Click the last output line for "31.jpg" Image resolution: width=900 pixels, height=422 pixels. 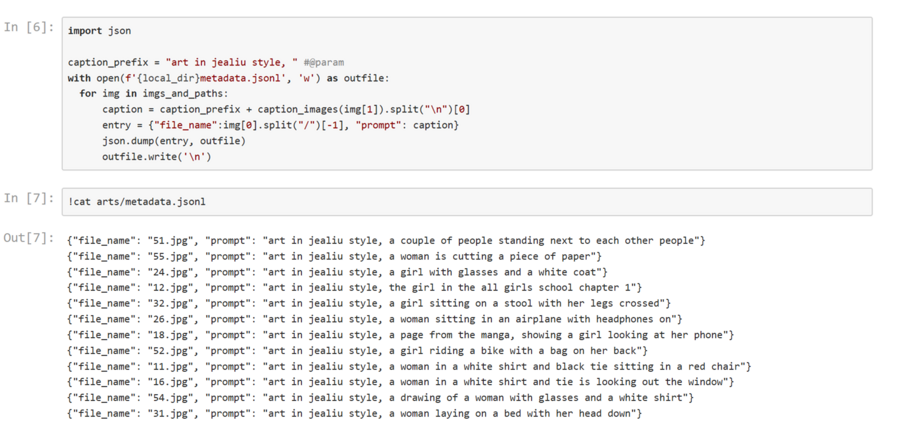pos(354,413)
